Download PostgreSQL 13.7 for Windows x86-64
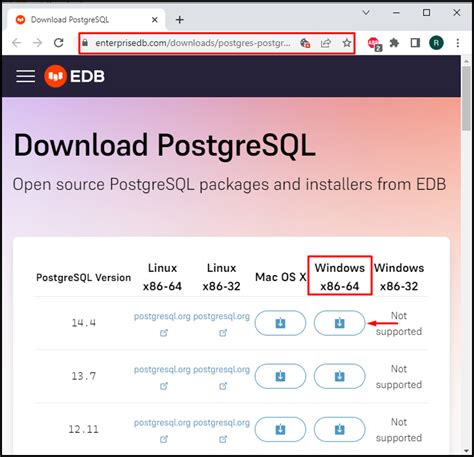 [x=339, y=376]
